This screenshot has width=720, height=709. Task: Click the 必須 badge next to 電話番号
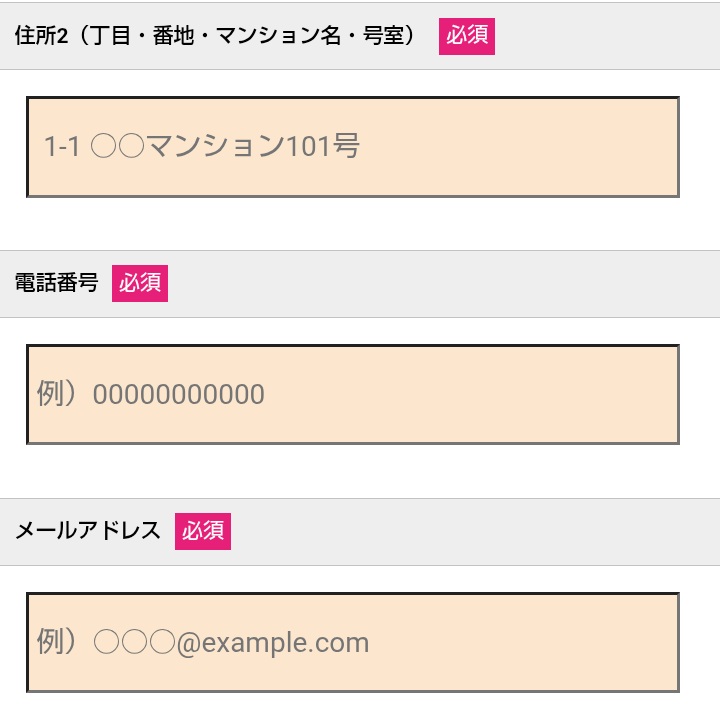tap(140, 284)
